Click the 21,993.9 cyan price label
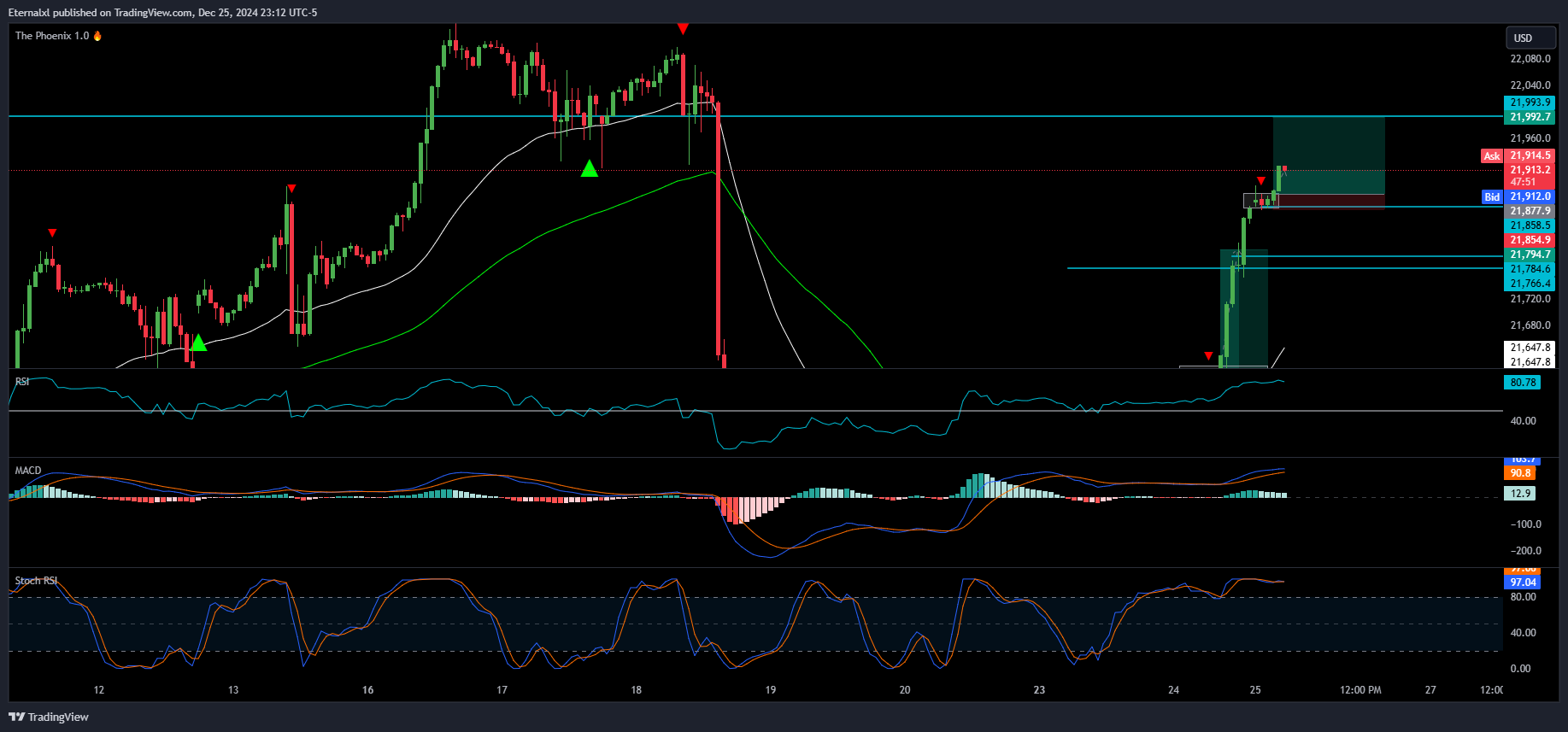The height and width of the screenshot is (732, 1568). click(1530, 102)
